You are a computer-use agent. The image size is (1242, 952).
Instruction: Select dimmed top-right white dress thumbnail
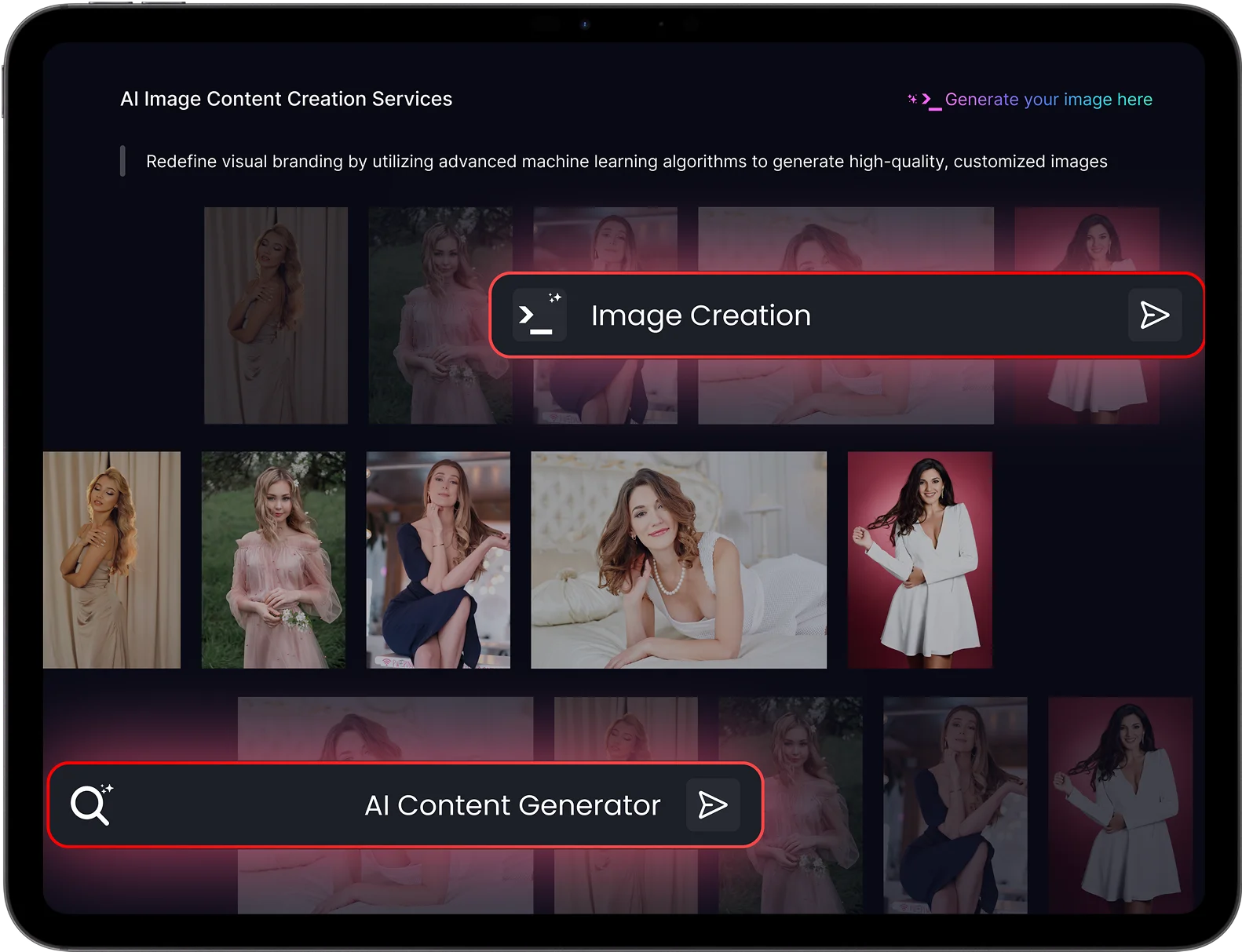tap(1087, 316)
